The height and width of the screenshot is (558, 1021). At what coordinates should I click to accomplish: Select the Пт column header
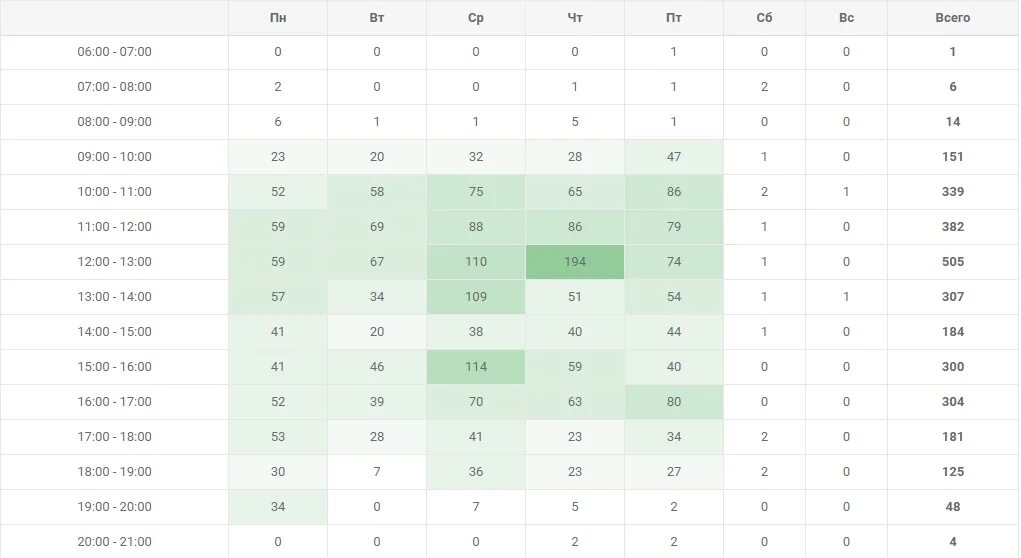[674, 18]
